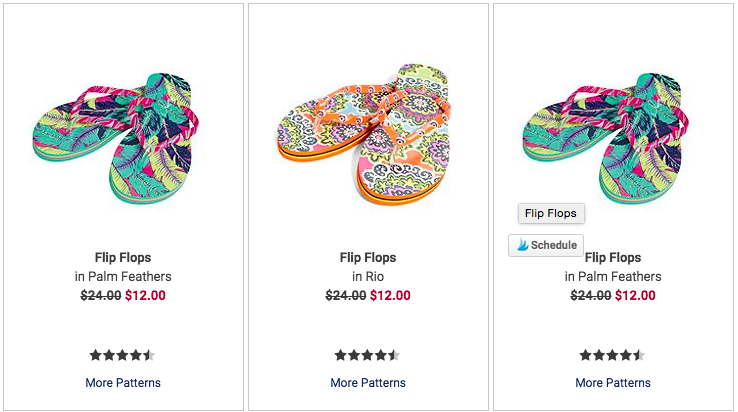The height and width of the screenshot is (412, 738).
Task: Click the $12.00 sale price for Rio
Action: (390, 295)
